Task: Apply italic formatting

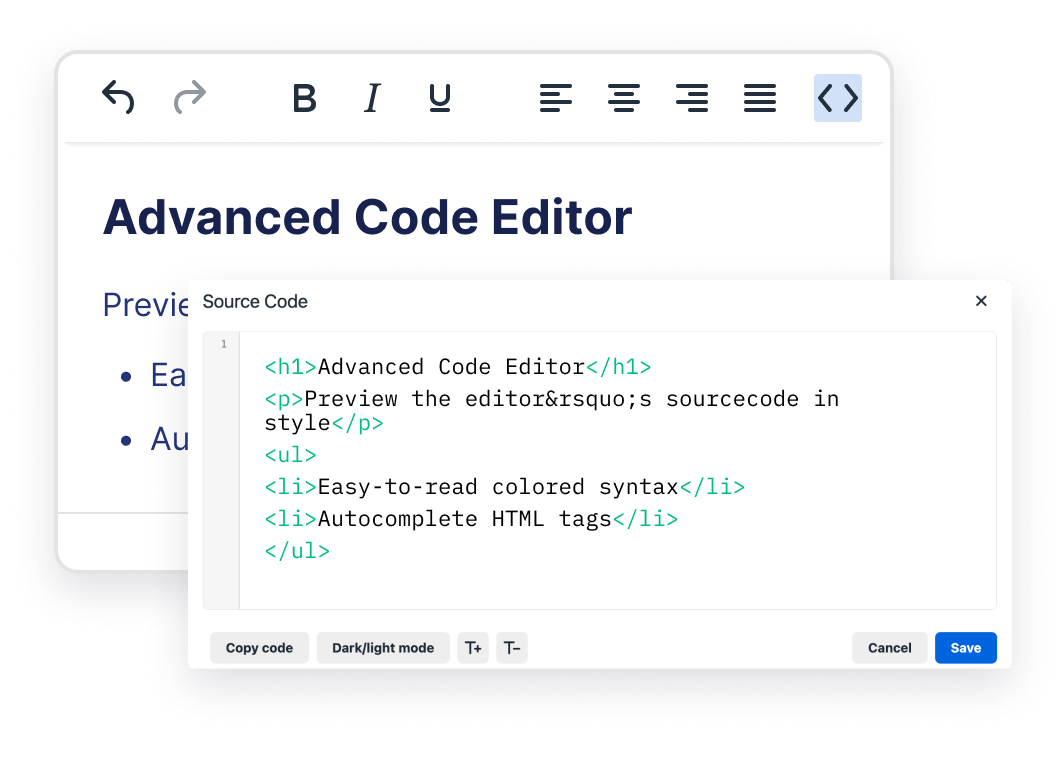Action: click(x=371, y=98)
